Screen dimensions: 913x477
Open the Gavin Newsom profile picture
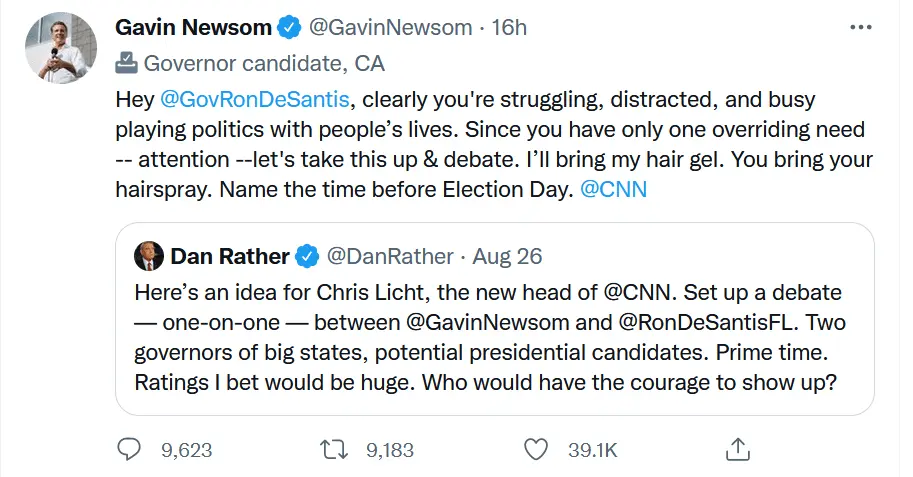tap(60, 48)
